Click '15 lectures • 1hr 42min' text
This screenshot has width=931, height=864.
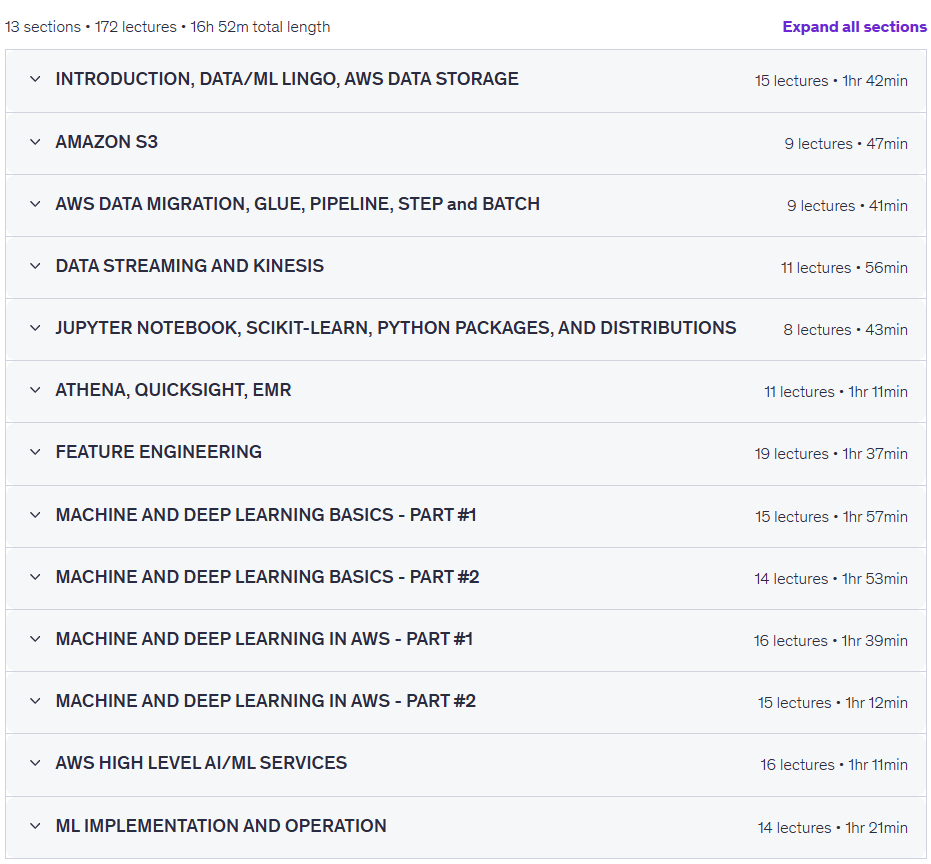click(831, 81)
